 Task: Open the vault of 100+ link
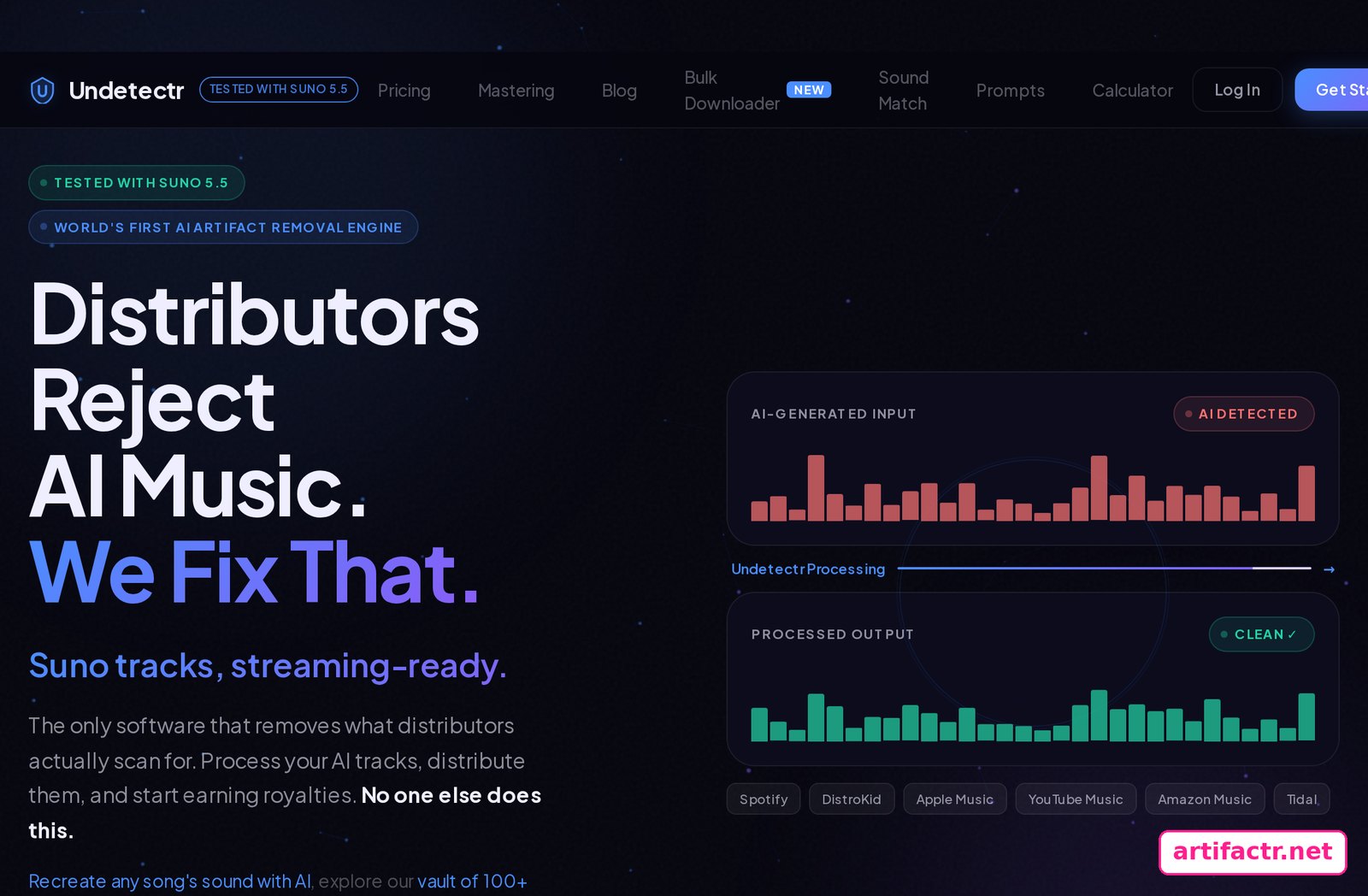[472, 881]
